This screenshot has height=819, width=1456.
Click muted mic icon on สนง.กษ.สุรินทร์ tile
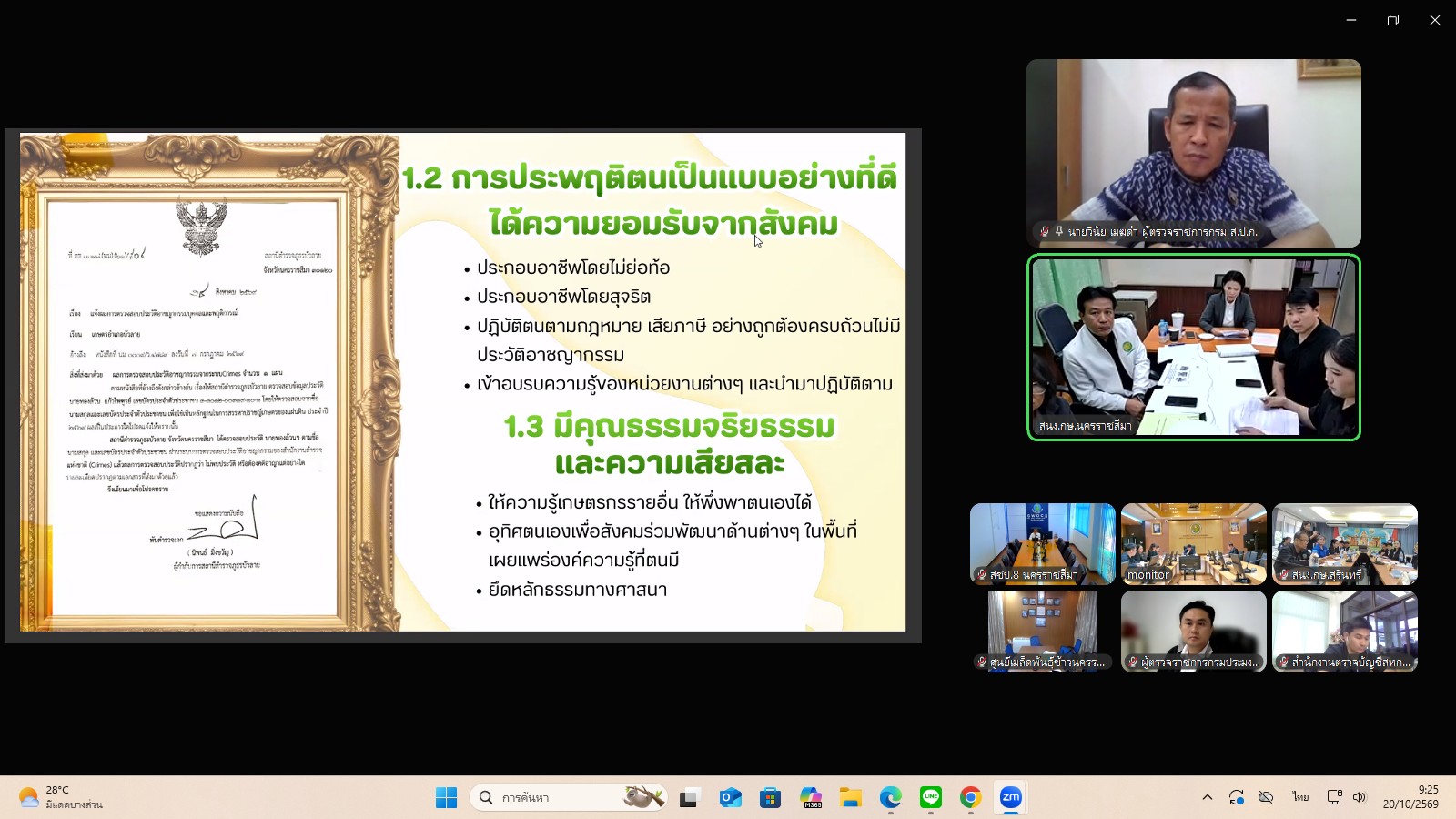click(1284, 575)
